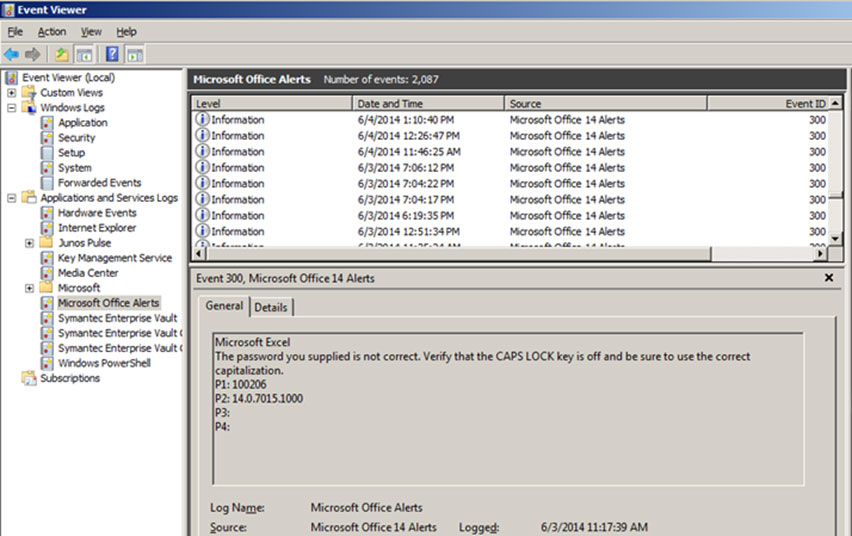Viewport: 852px width, 536px height.
Task: Select the event logged 6/3/2014 12:51:34 PM
Action: (x=511, y=231)
